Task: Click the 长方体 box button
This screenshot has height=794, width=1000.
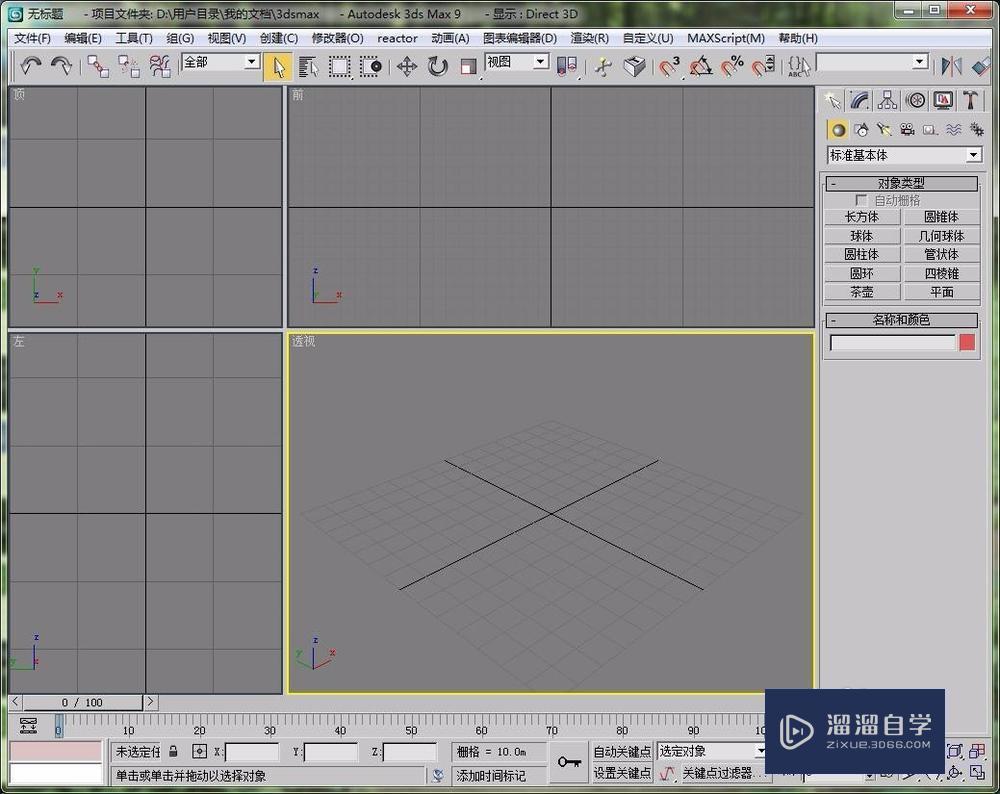Action: [x=861, y=217]
